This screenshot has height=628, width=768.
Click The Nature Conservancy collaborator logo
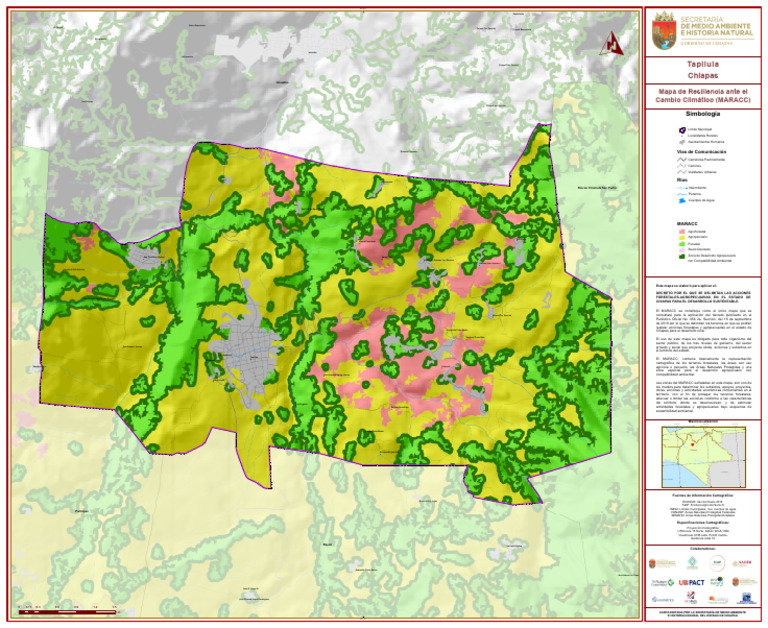pos(663,582)
